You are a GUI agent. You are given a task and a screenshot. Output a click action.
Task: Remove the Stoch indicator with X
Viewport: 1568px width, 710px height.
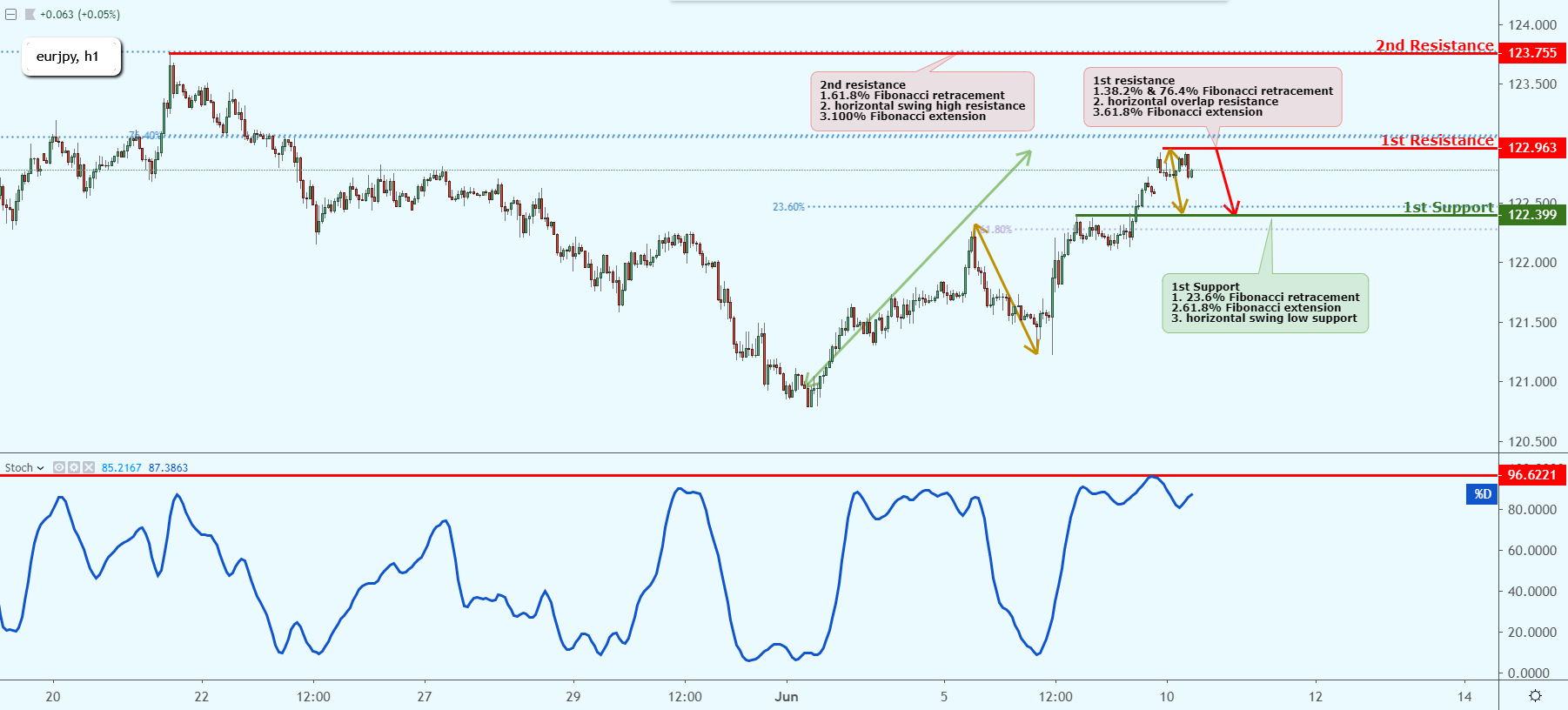87,467
